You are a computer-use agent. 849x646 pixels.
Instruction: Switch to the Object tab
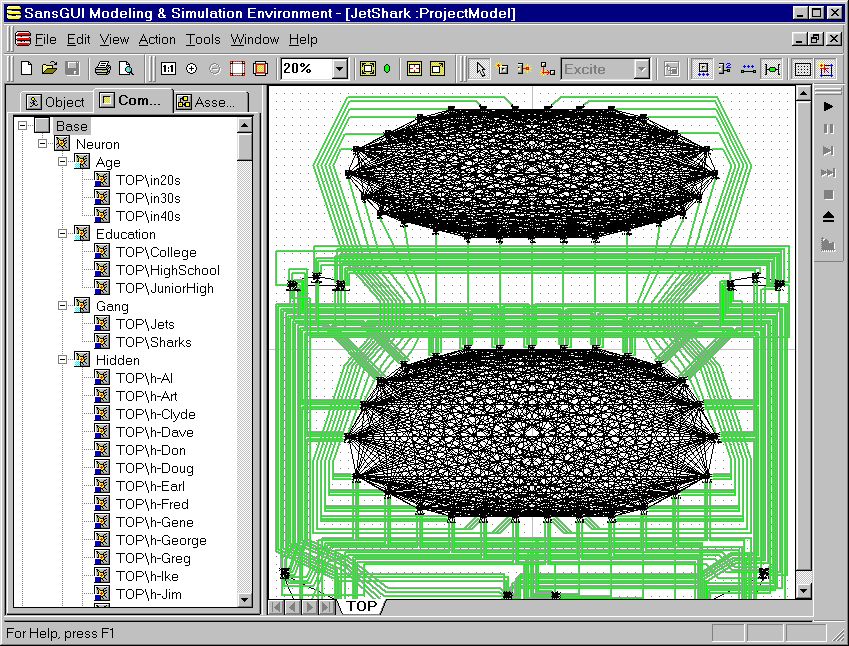click(56, 101)
